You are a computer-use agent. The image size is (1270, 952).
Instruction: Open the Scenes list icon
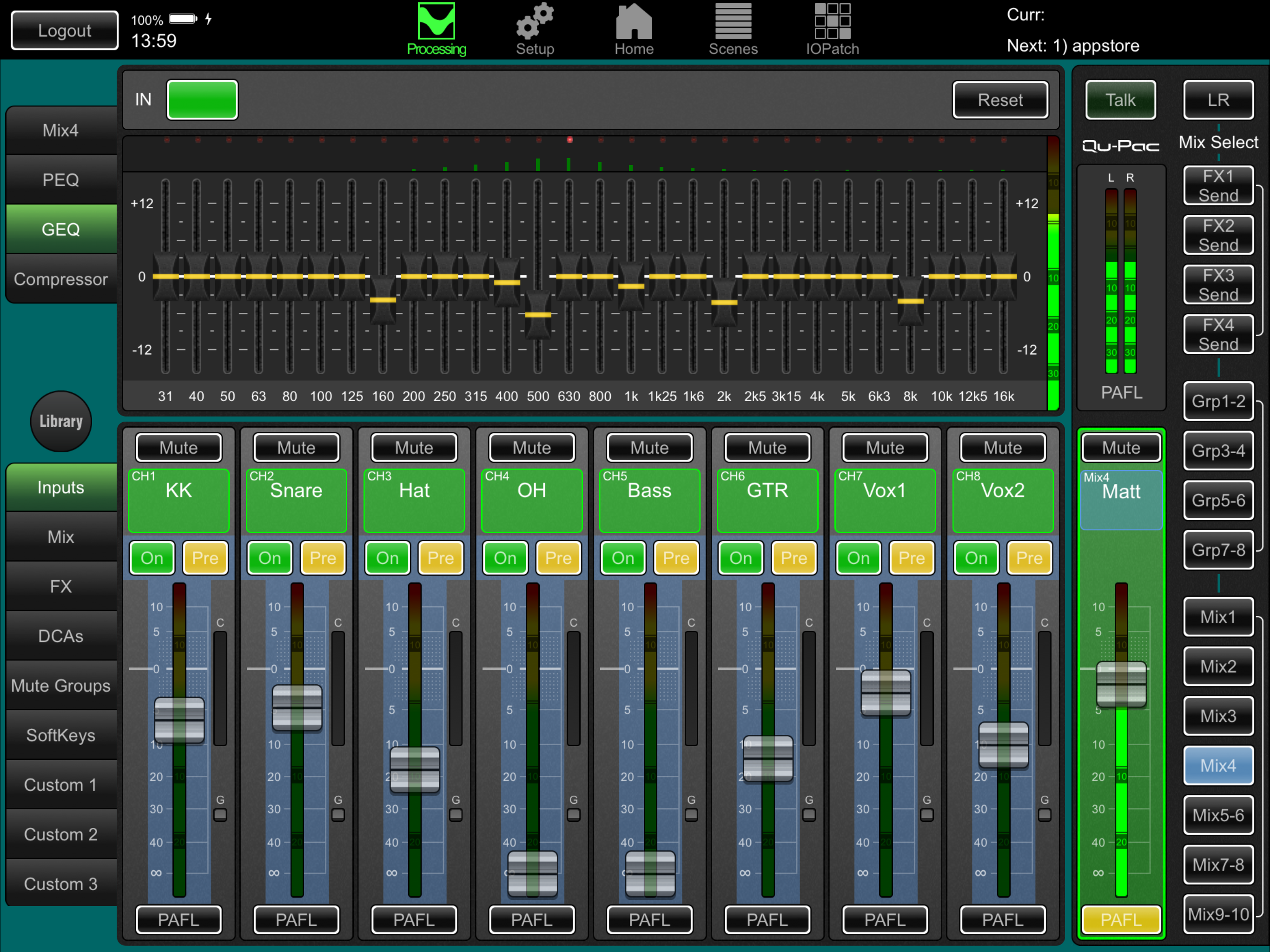pyautogui.click(x=733, y=23)
